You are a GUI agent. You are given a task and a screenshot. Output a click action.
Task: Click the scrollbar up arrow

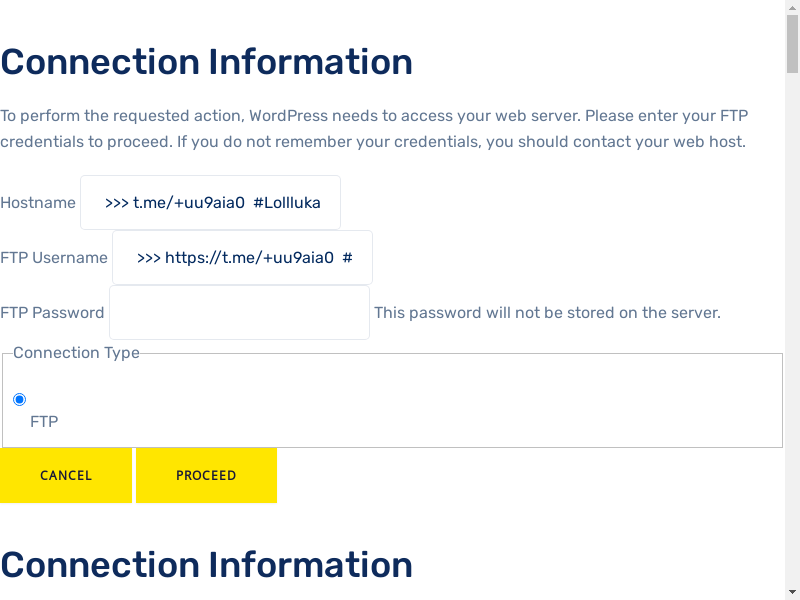(792, 8)
